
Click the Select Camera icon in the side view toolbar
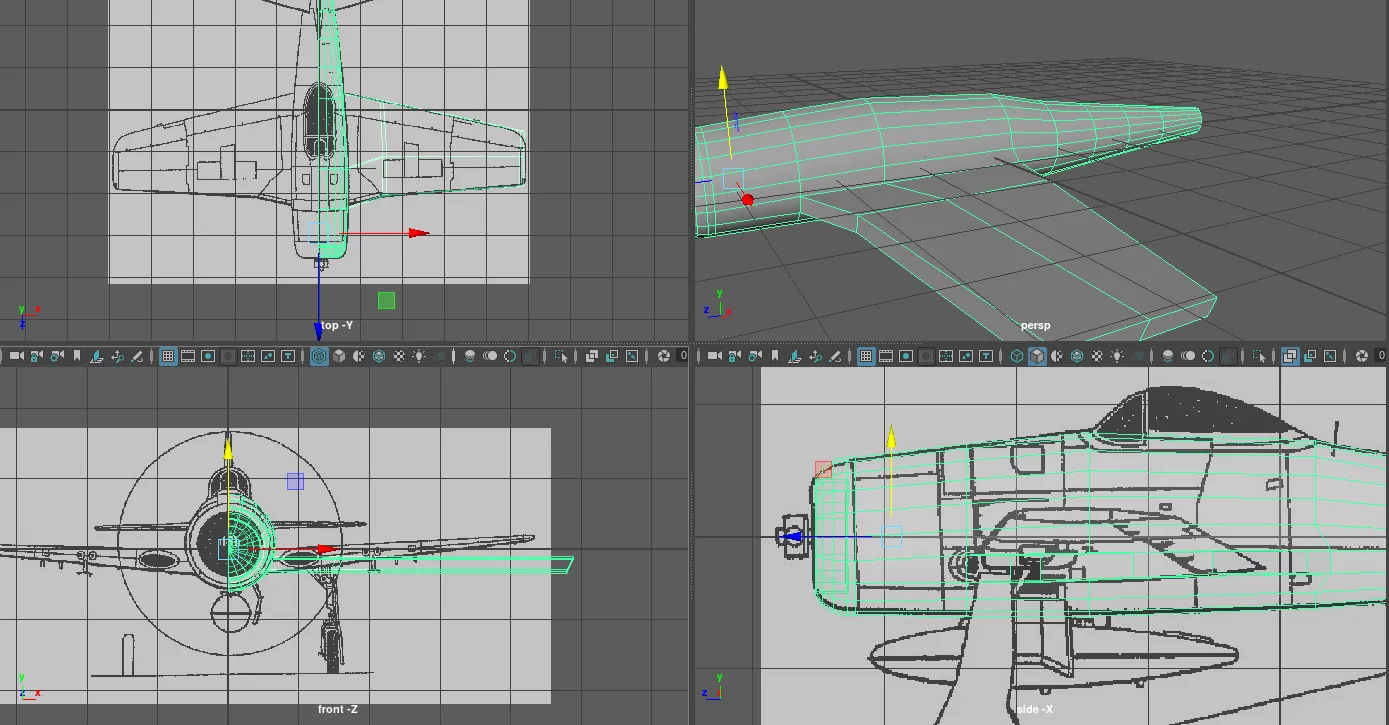point(715,356)
